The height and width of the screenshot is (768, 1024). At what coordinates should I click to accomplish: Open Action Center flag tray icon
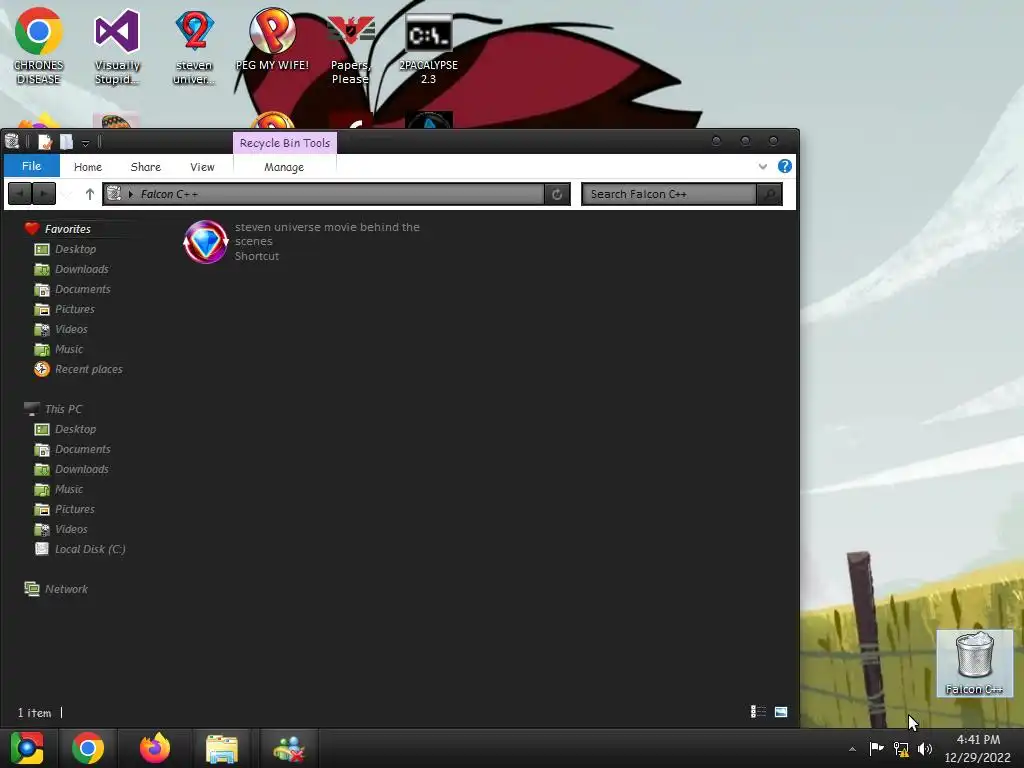pos(876,748)
